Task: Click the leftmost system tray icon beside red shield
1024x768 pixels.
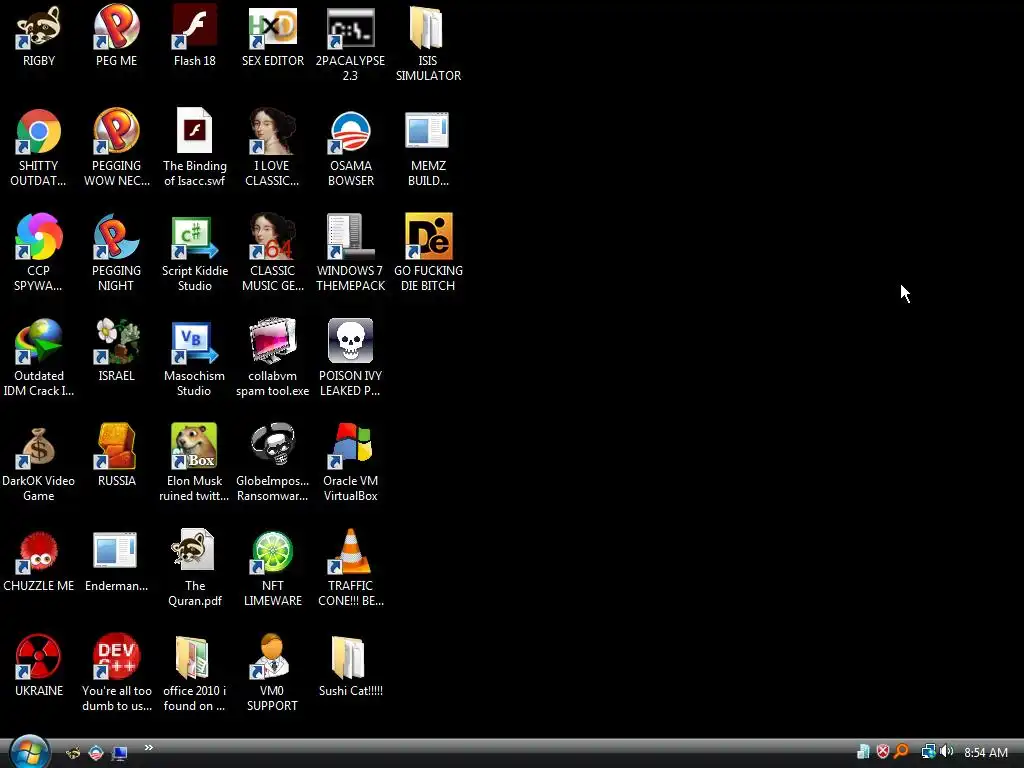Action: click(x=863, y=752)
